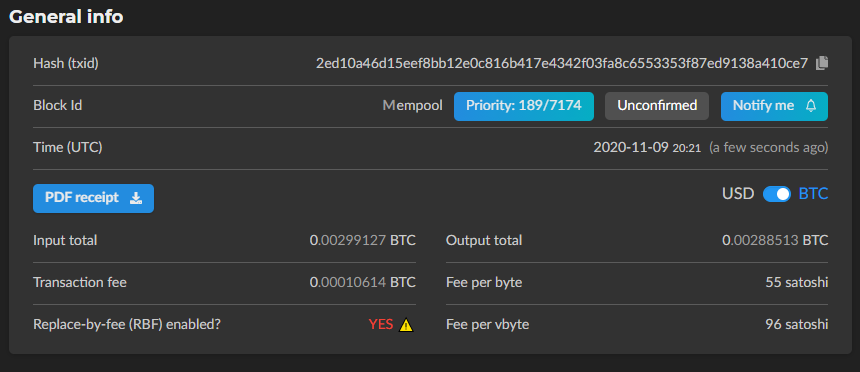Click the bell icon in Notify me

pos(811,106)
